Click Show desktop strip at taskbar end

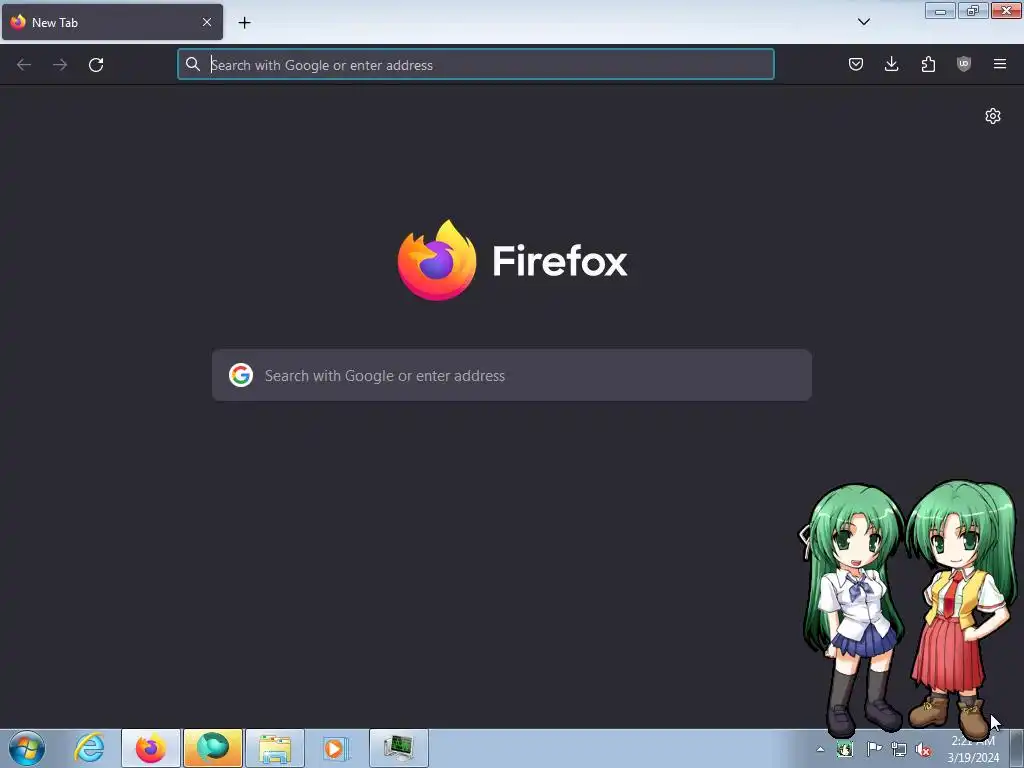click(x=1017, y=748)
